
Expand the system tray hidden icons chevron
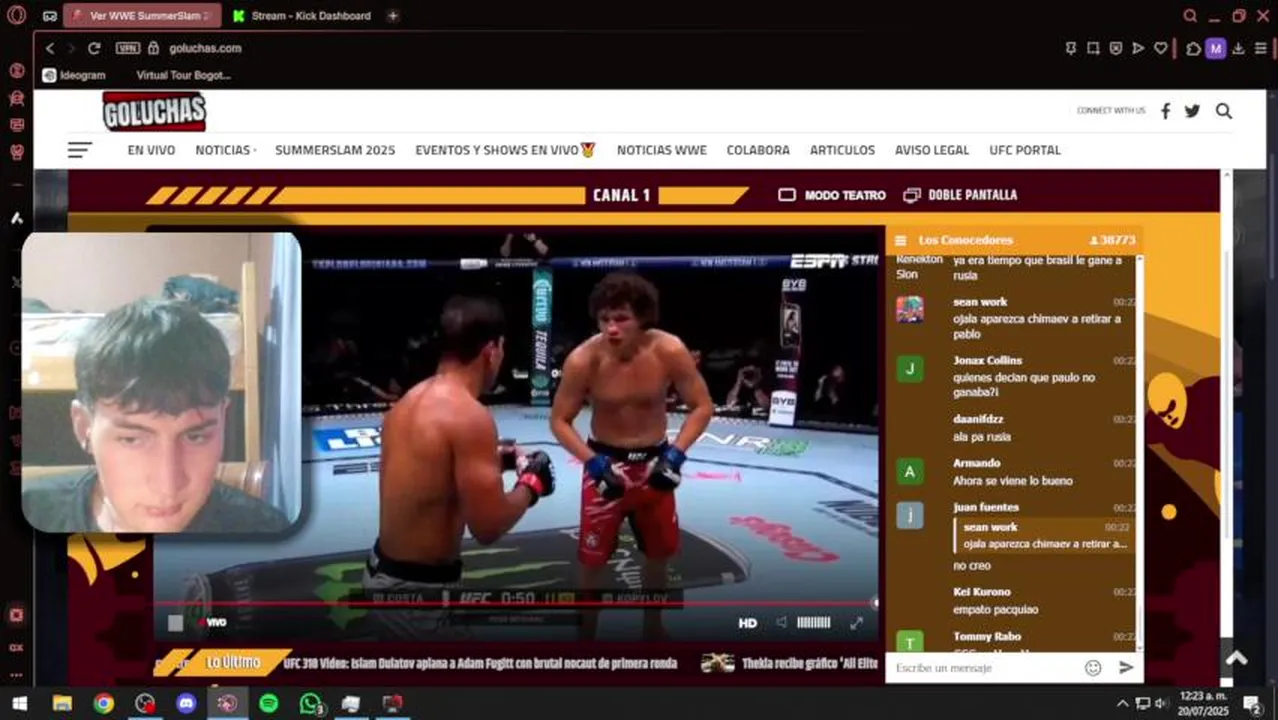[1122, 704]
